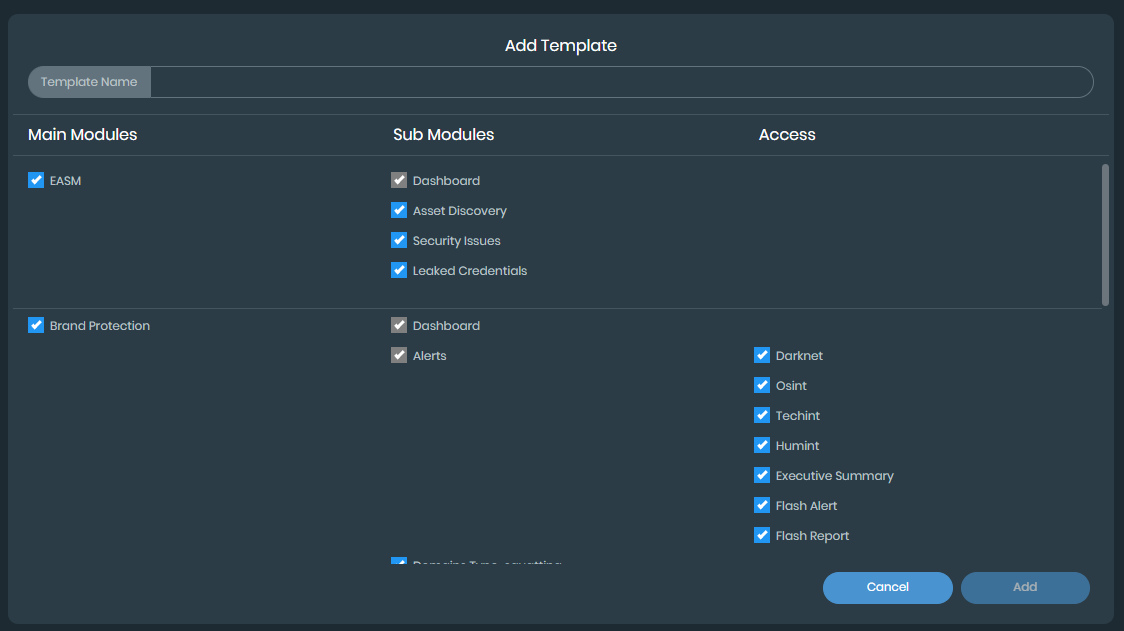Toggle the Security Issues checkbox

point(399,241)
